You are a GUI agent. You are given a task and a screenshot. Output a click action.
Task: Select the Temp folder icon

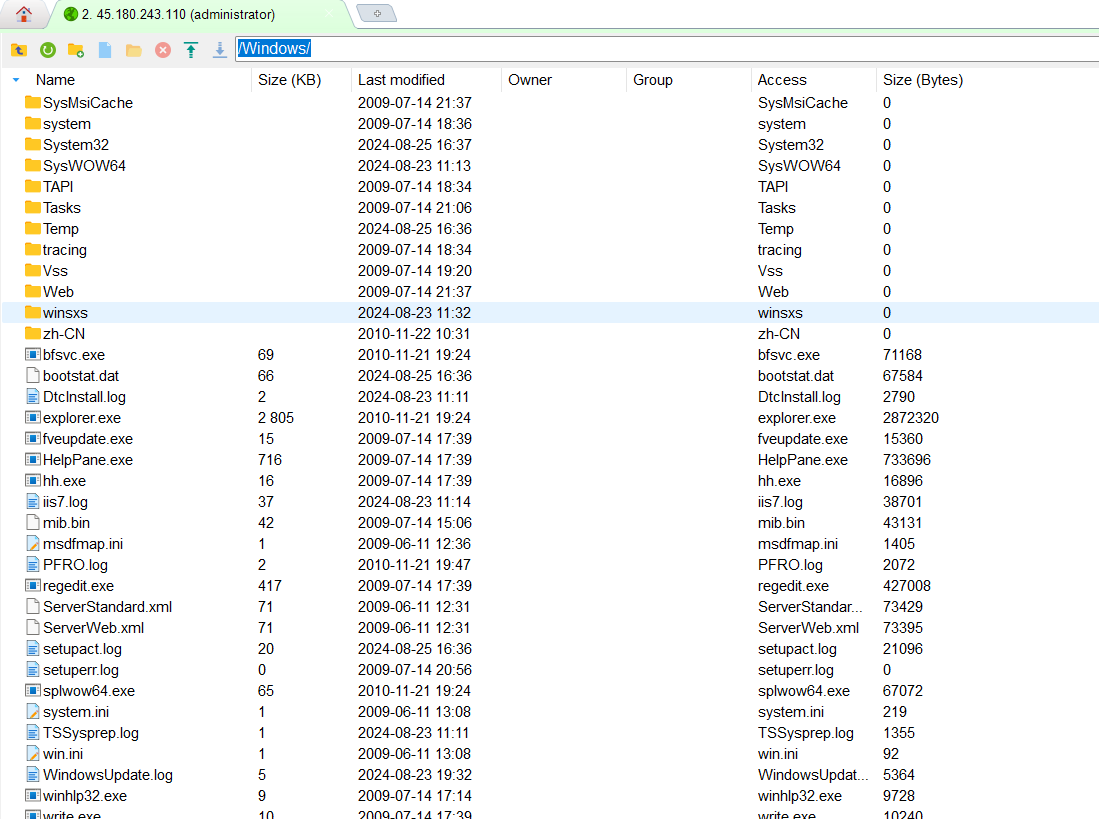(x=32, y=228)
